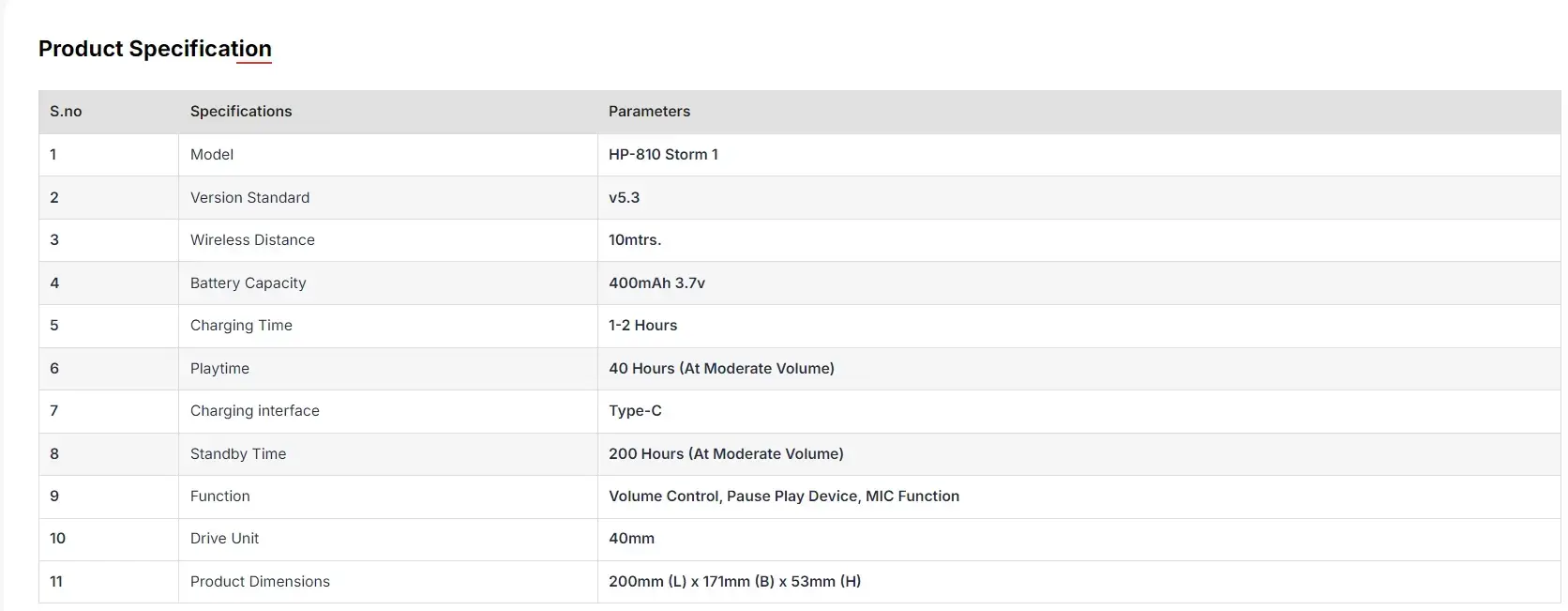Viewport: 1568px width, 611px height.
Task: Click the 200 Hours standby value
Action: point(726,454)
